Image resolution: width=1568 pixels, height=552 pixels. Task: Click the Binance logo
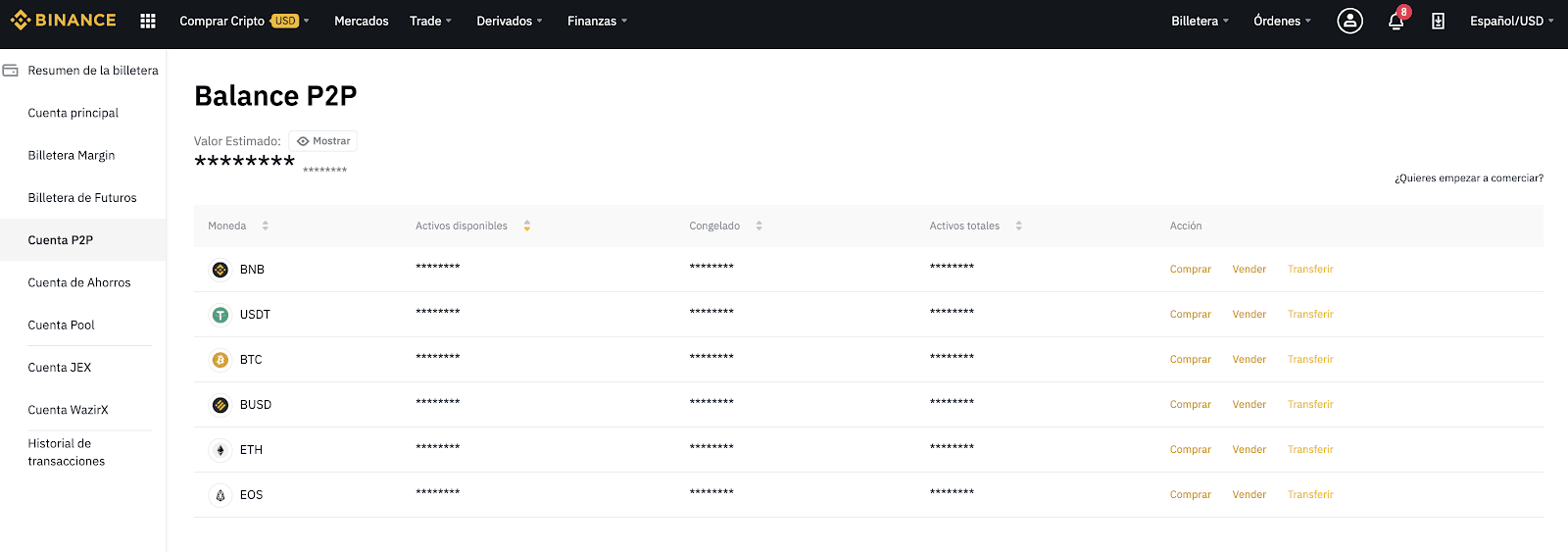click(x=64, y=21)
